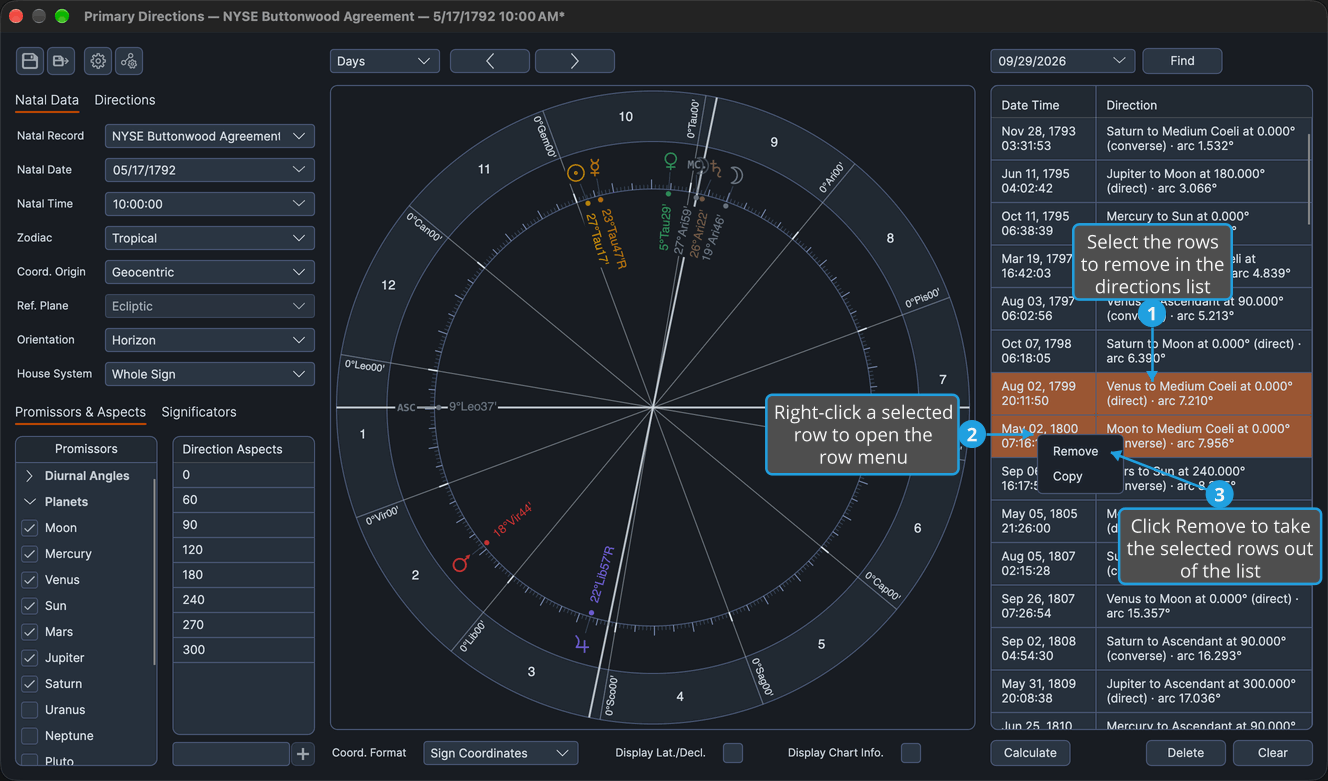Collapse the Planets tree group
This screenshot has height=781, width=1328.
point(29,502)
